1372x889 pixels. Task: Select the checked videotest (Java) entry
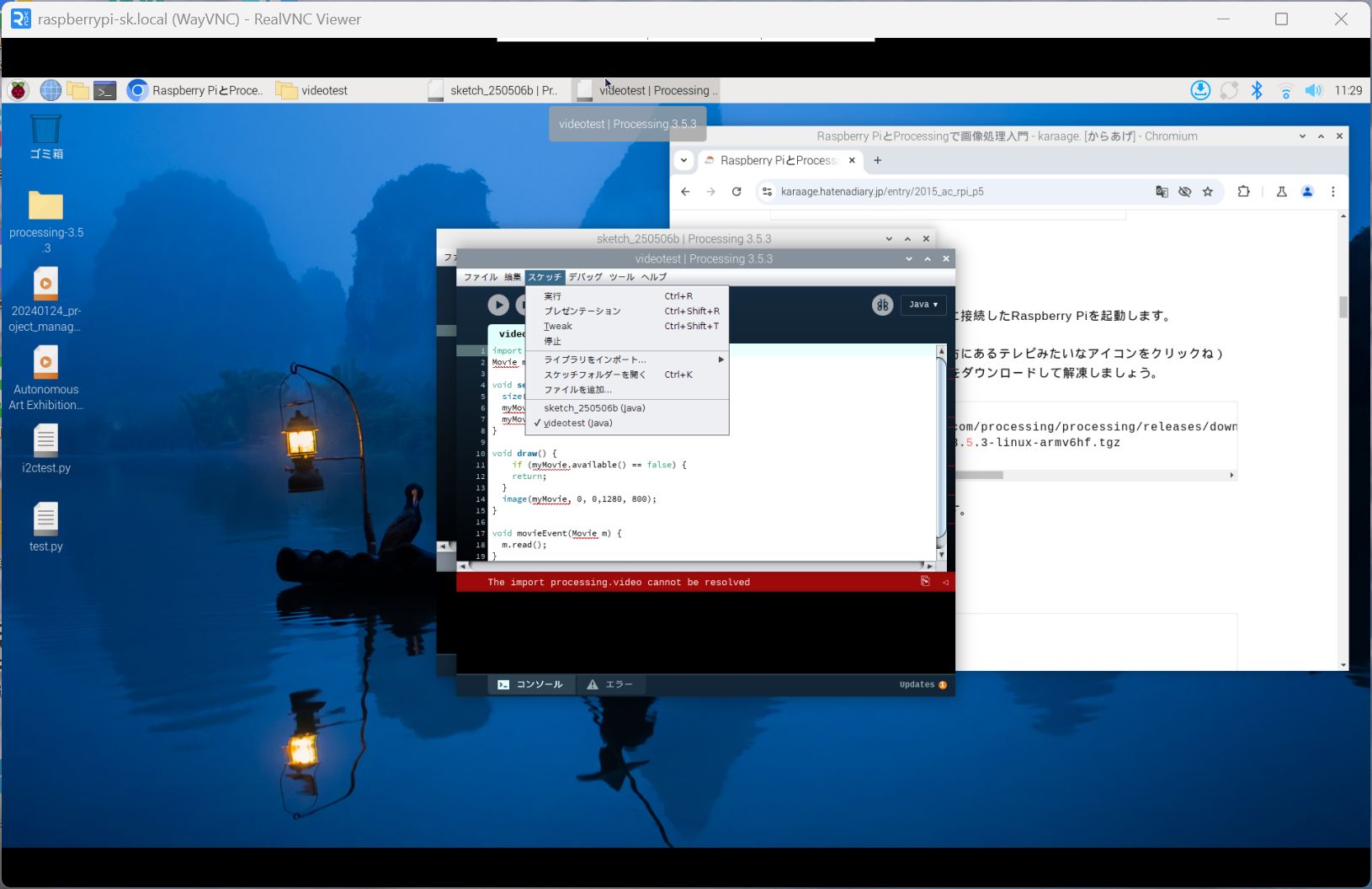click(577, 423)
